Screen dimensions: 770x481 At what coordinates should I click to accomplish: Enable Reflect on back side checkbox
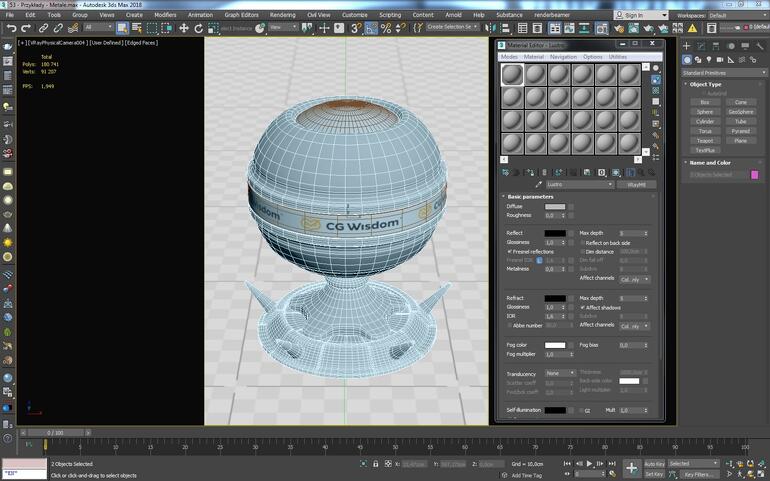coord(582,243)
